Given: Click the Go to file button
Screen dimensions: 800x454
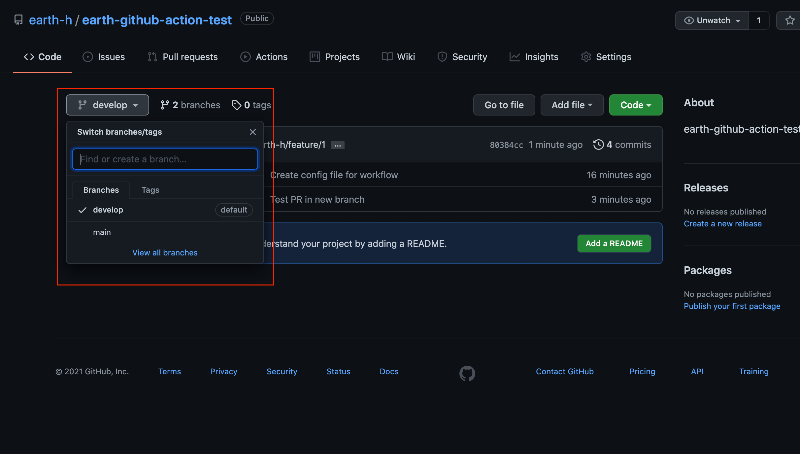Looking at the screenshot, I should coord(504,105).
